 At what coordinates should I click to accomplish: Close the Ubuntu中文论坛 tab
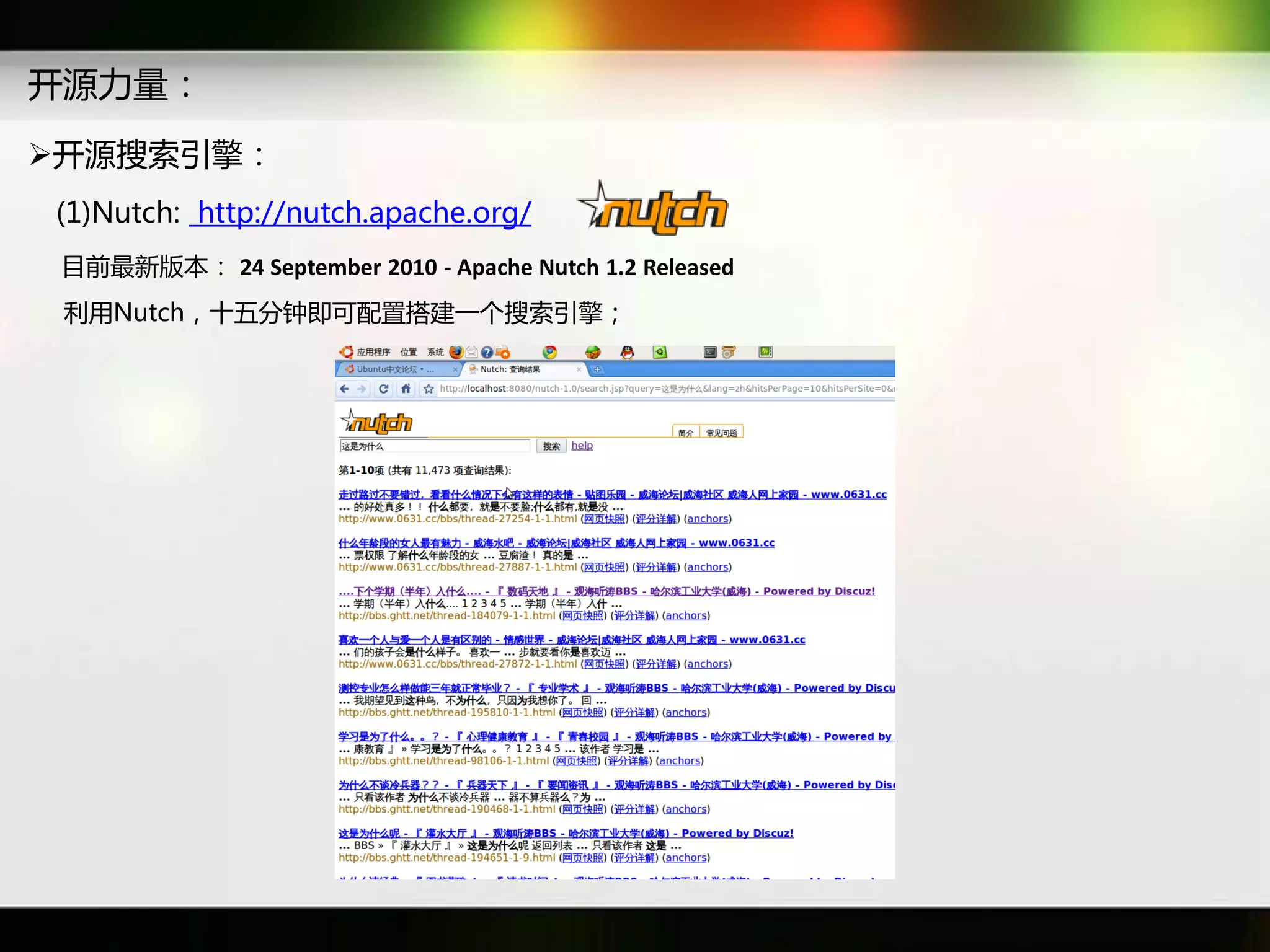[455, 369]
